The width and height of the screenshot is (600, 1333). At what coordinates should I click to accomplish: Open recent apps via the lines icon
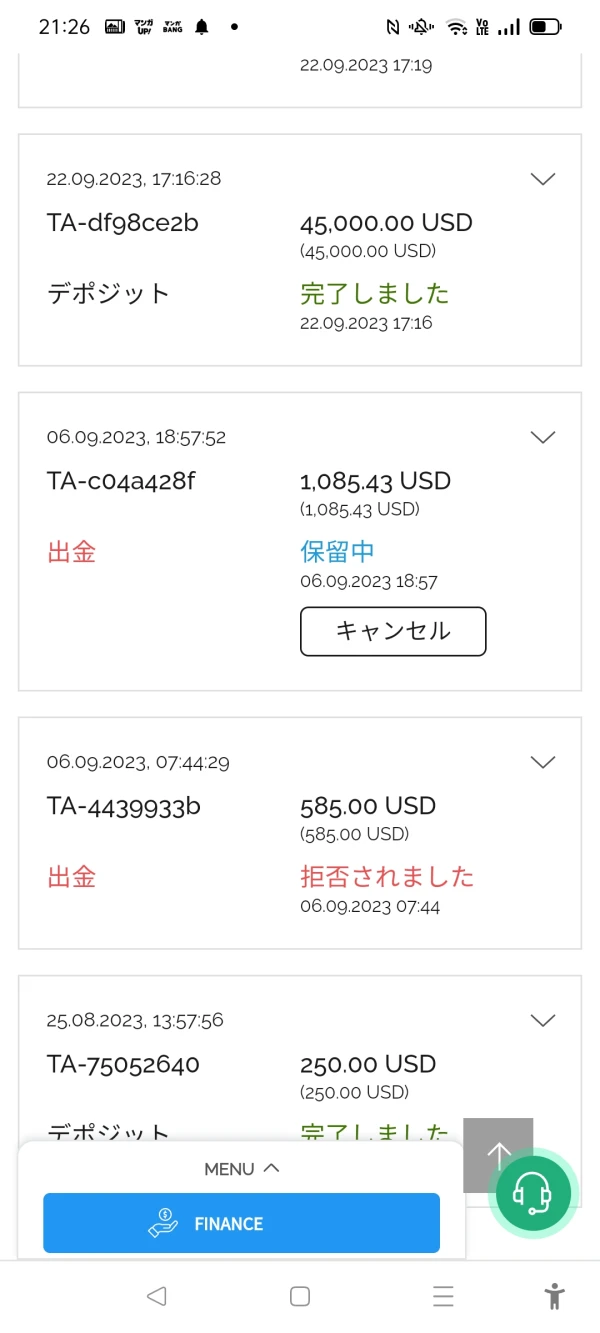[x=443, y=1295]
